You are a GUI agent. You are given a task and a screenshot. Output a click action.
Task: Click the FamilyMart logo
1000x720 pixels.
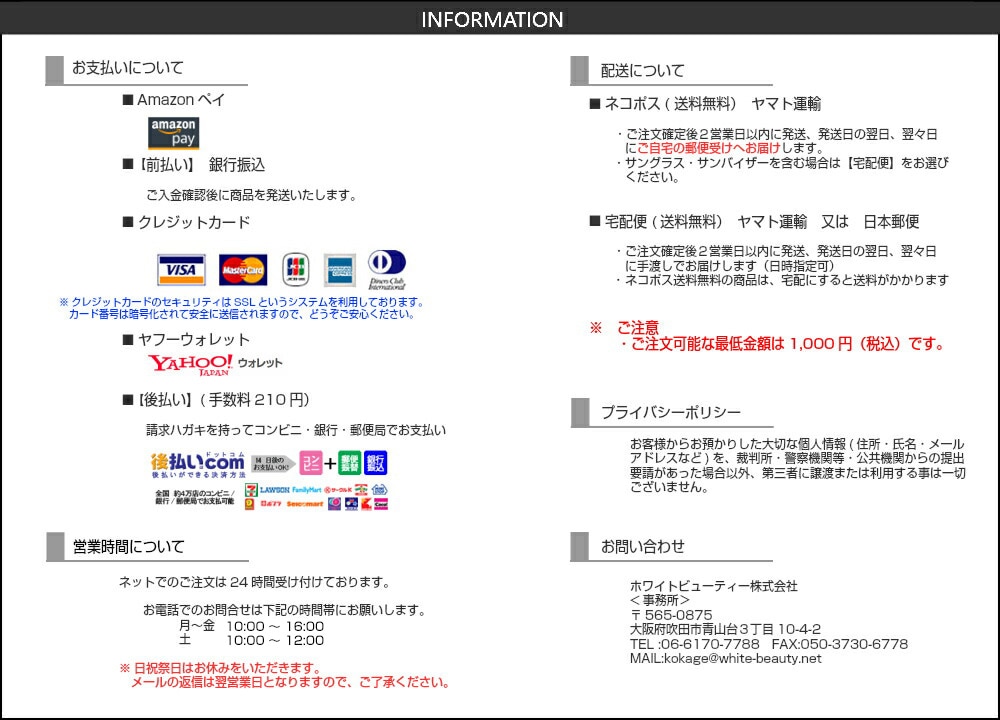pos(306,490)
